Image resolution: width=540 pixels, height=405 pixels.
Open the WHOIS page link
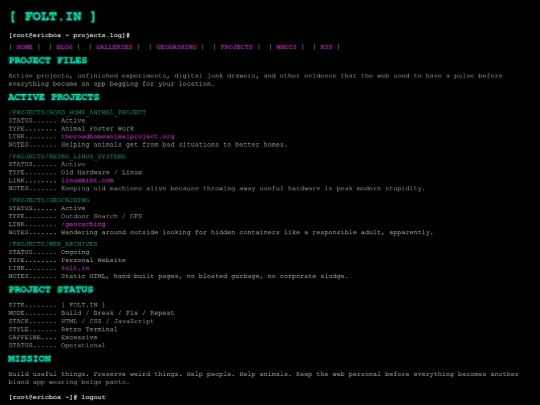286,47
